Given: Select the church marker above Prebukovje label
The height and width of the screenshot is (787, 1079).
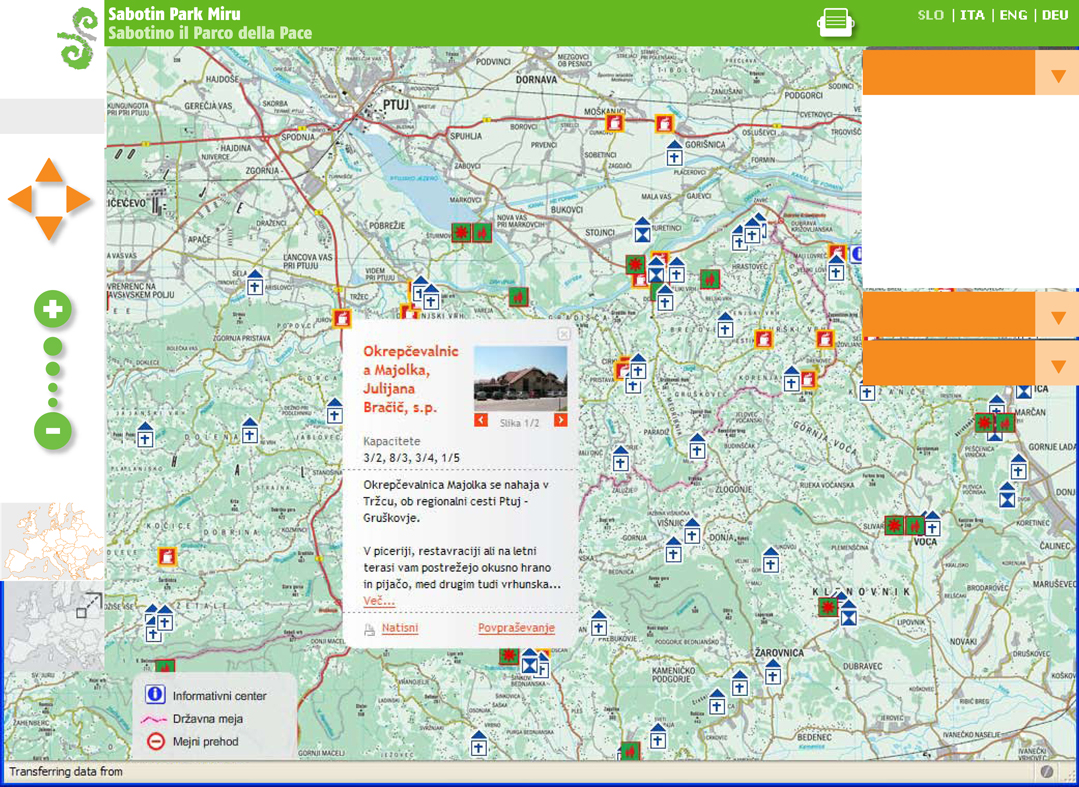Looking at the screenshot, I should [x=599, y=623].
